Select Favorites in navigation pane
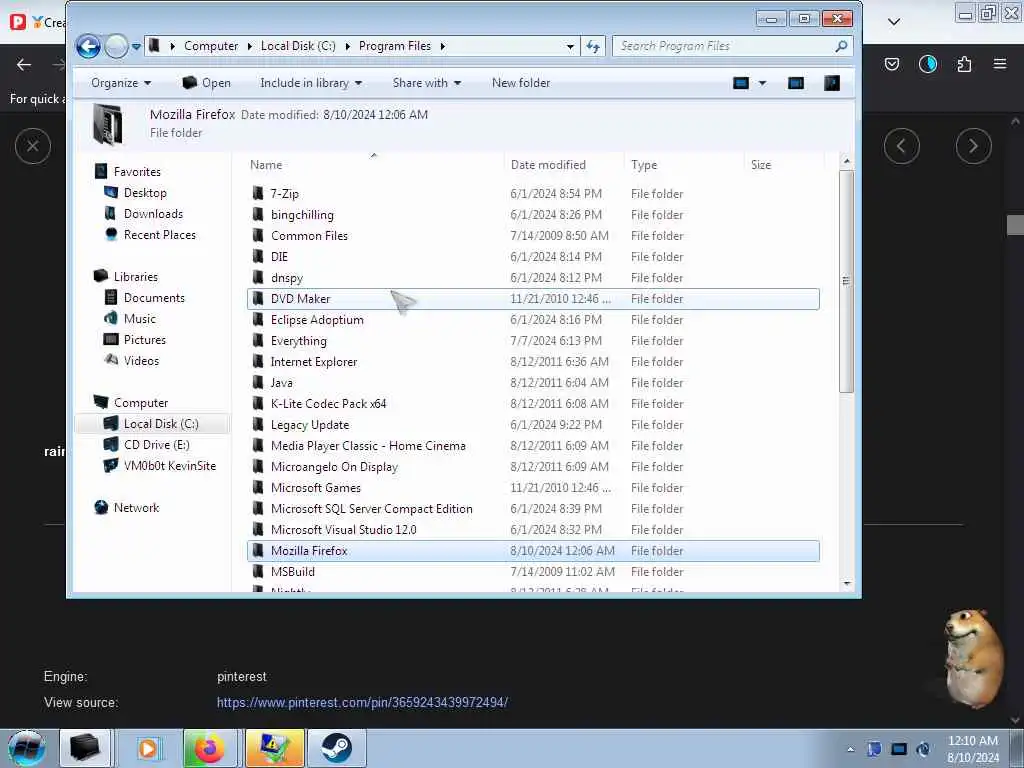Viewport: 1024px width, 768px height. click(x=136, y=172)
